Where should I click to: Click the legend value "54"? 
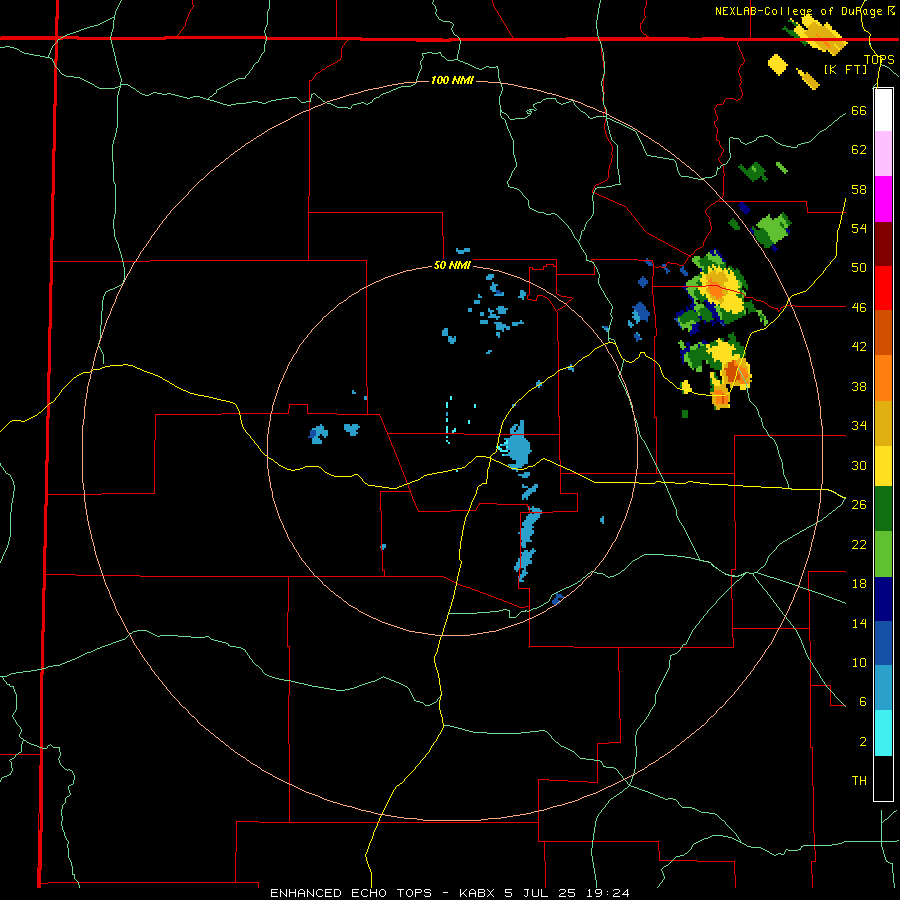pos(859,228)
